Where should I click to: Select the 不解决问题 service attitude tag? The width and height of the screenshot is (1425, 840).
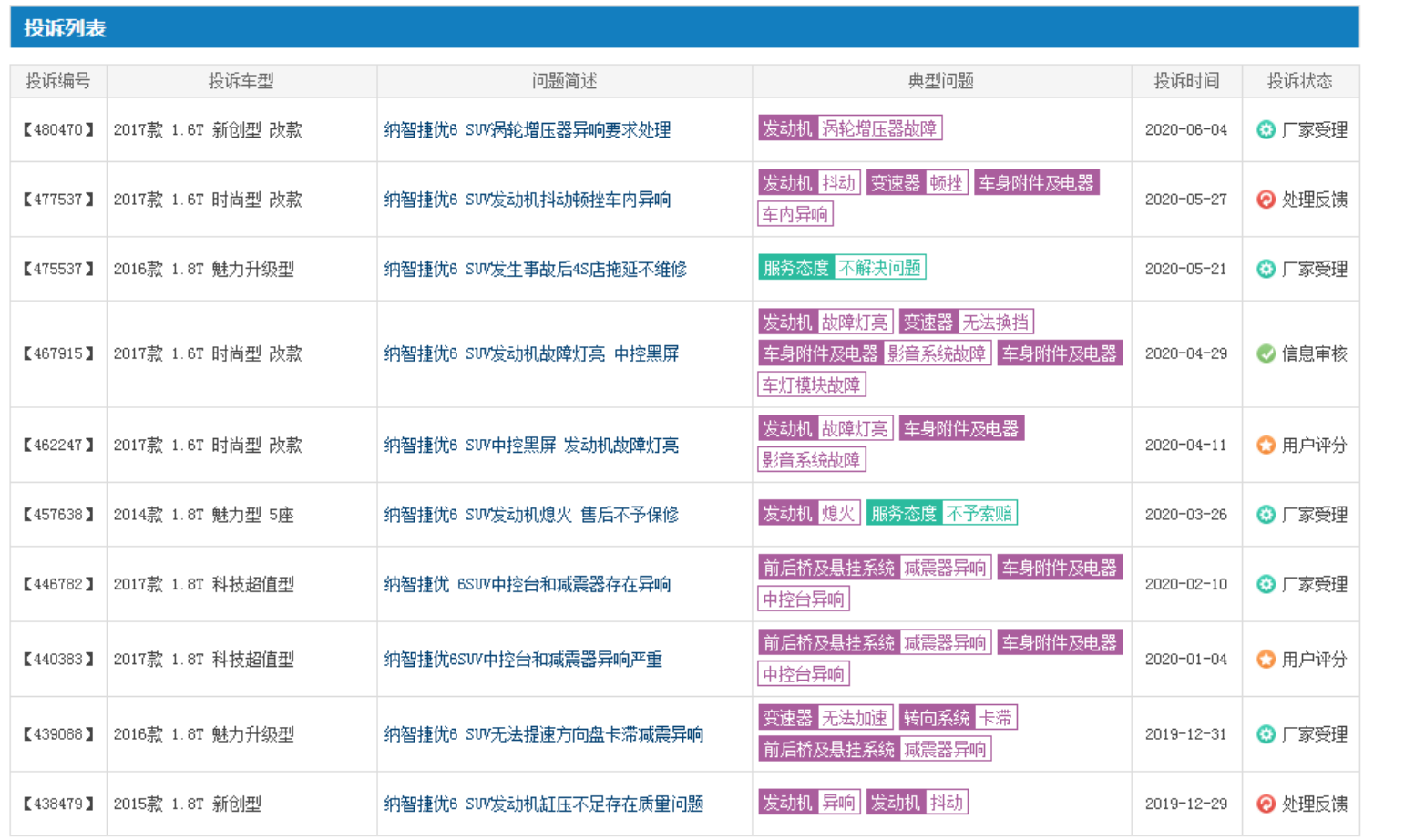(879, 267)
